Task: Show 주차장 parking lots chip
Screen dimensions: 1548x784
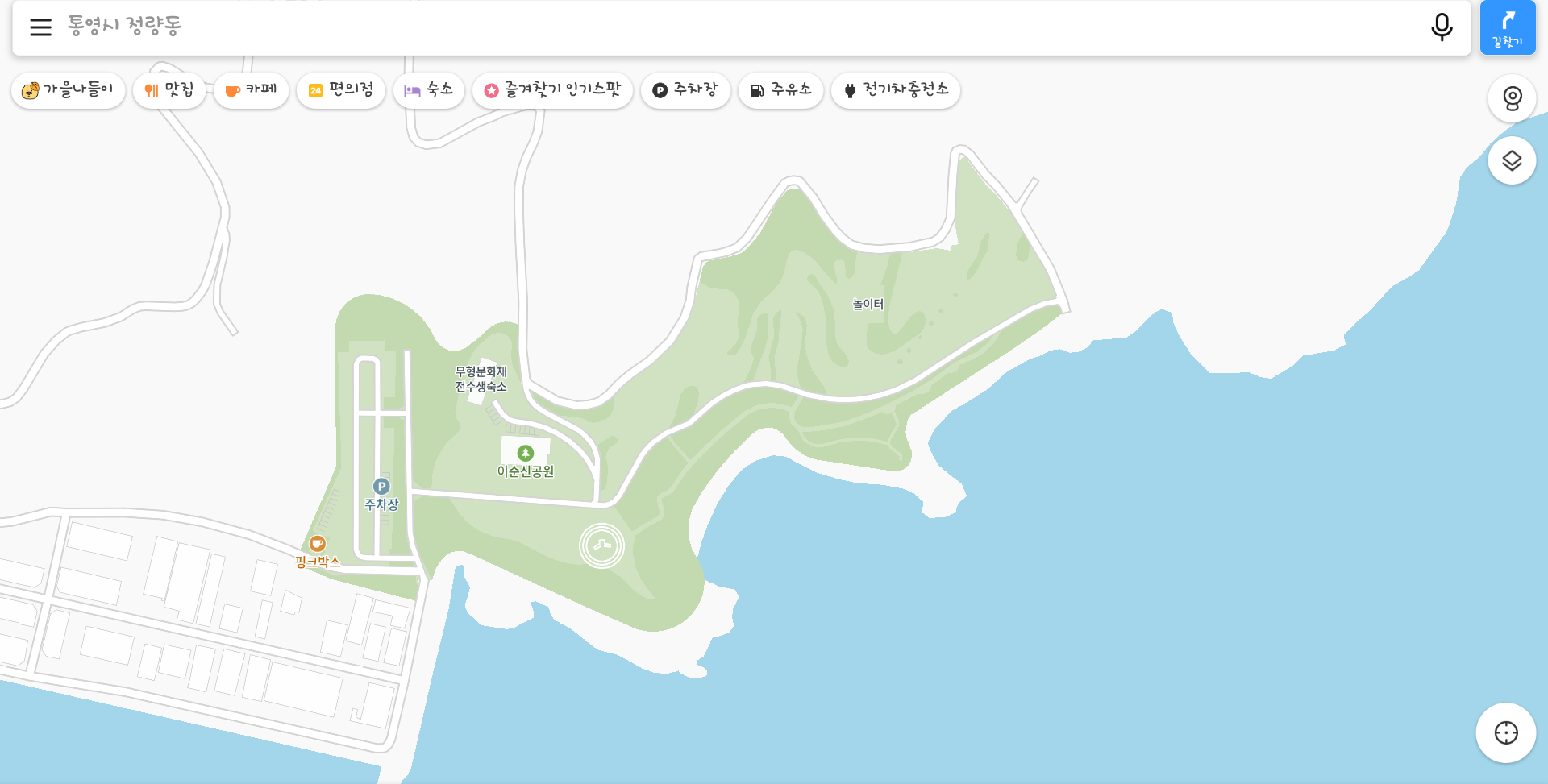Action: click(x=685, y=90)
